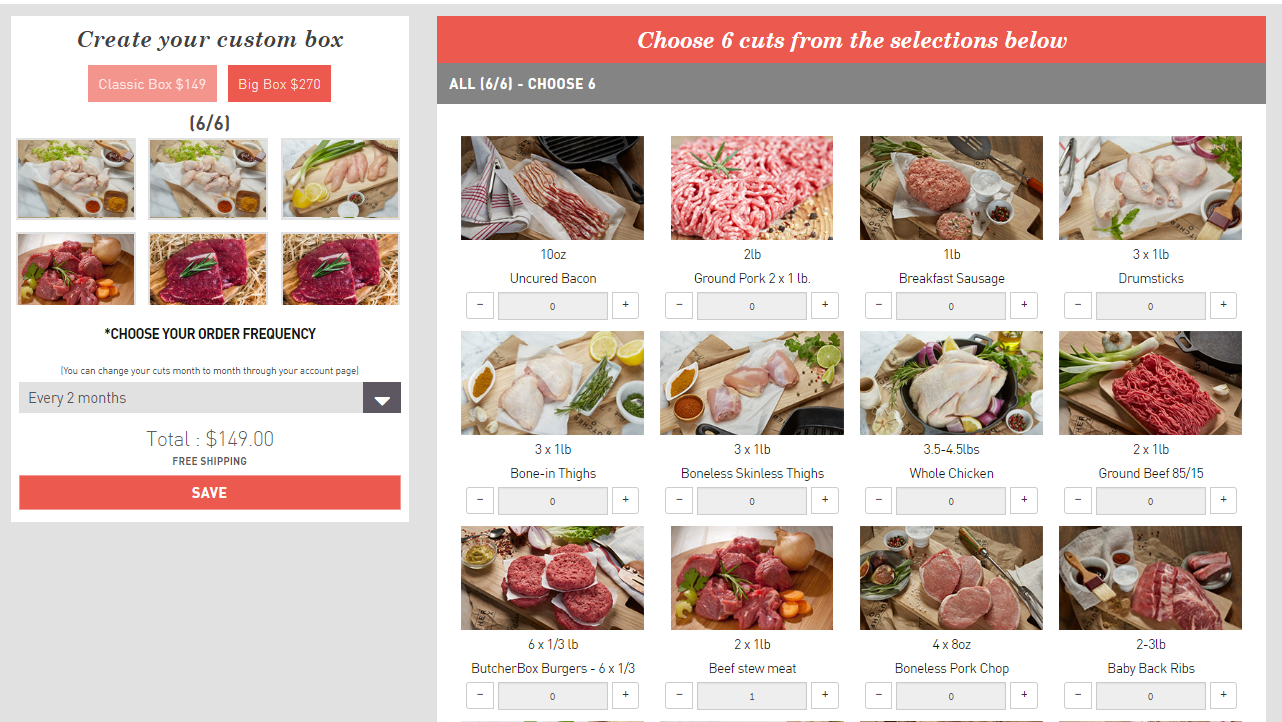Viewport: 1282px width, 722px height.
Task: Add Ground Beef 85/15 with plus
Action: [x=1223, y=500]
